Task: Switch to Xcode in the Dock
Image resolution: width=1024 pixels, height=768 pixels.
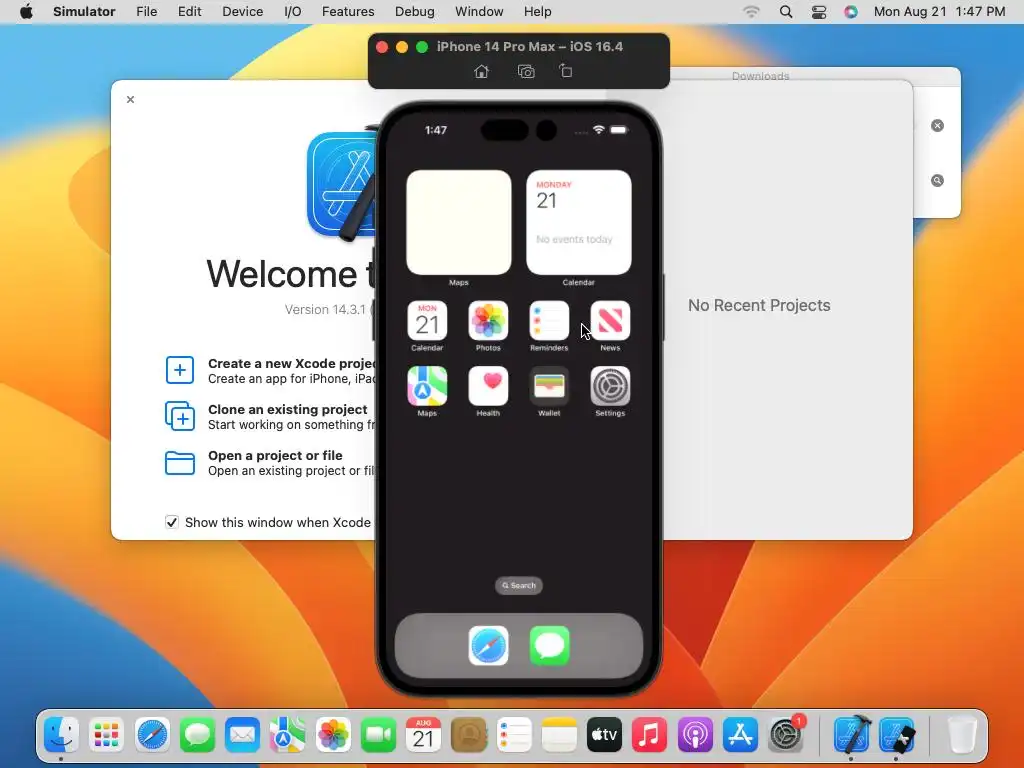Action: pyautogui.click(x=852, y=735)
